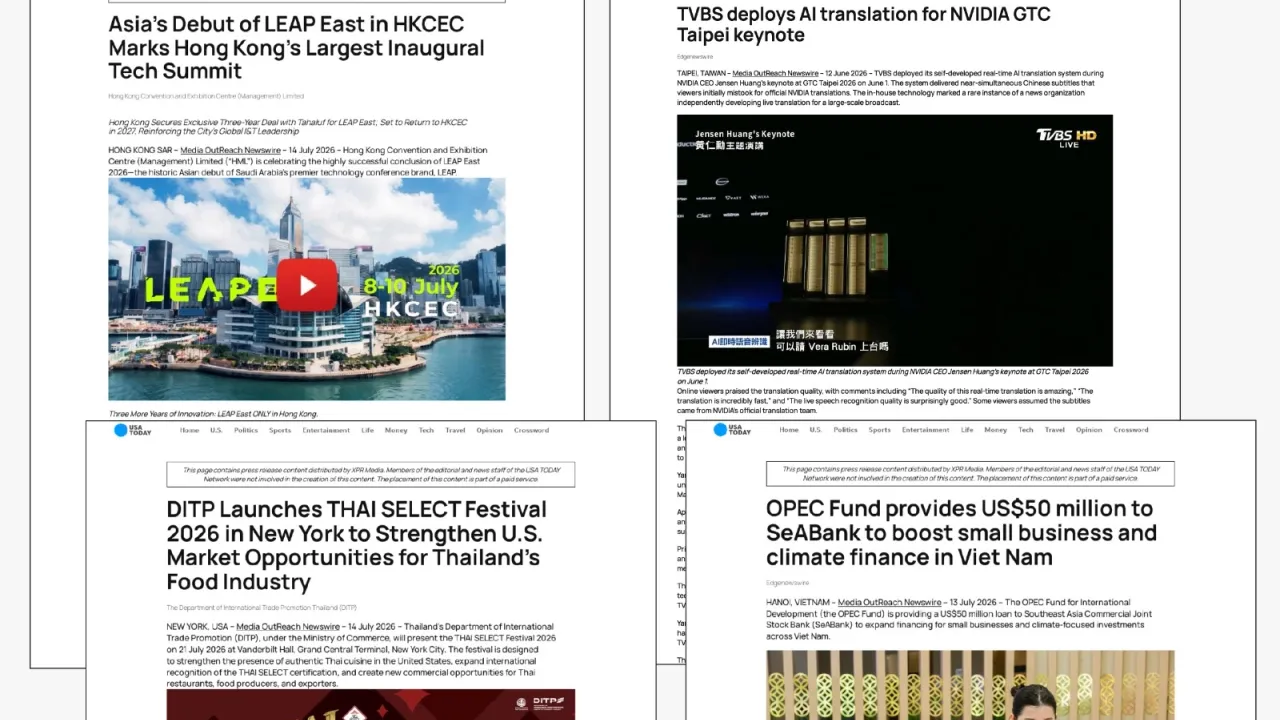Go to Travel on the OPEC Fund page
The image size is (1280, 720).
(1055, 430)
